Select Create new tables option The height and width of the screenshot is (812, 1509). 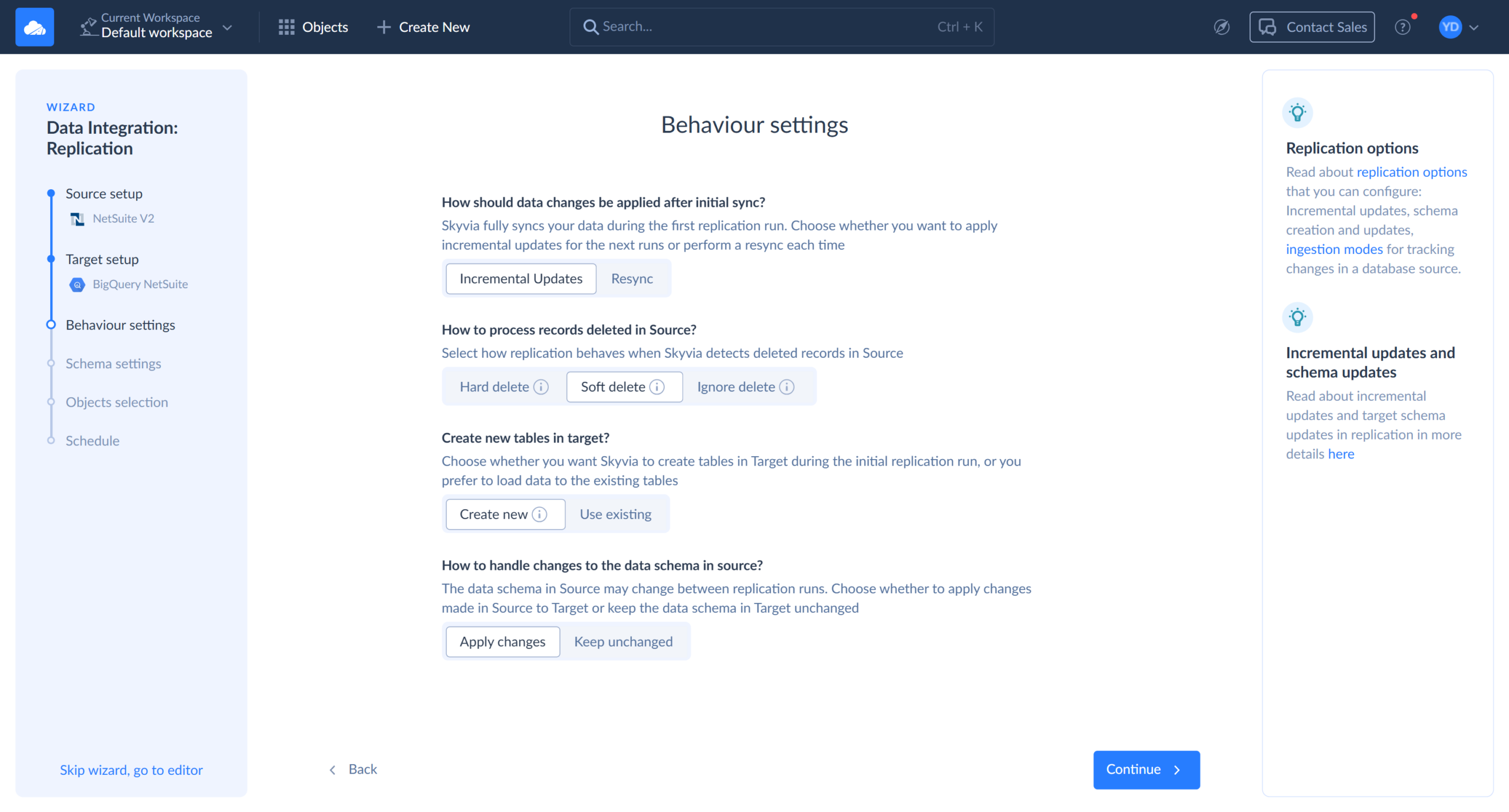pyautogui.click(x=505, y=514)
